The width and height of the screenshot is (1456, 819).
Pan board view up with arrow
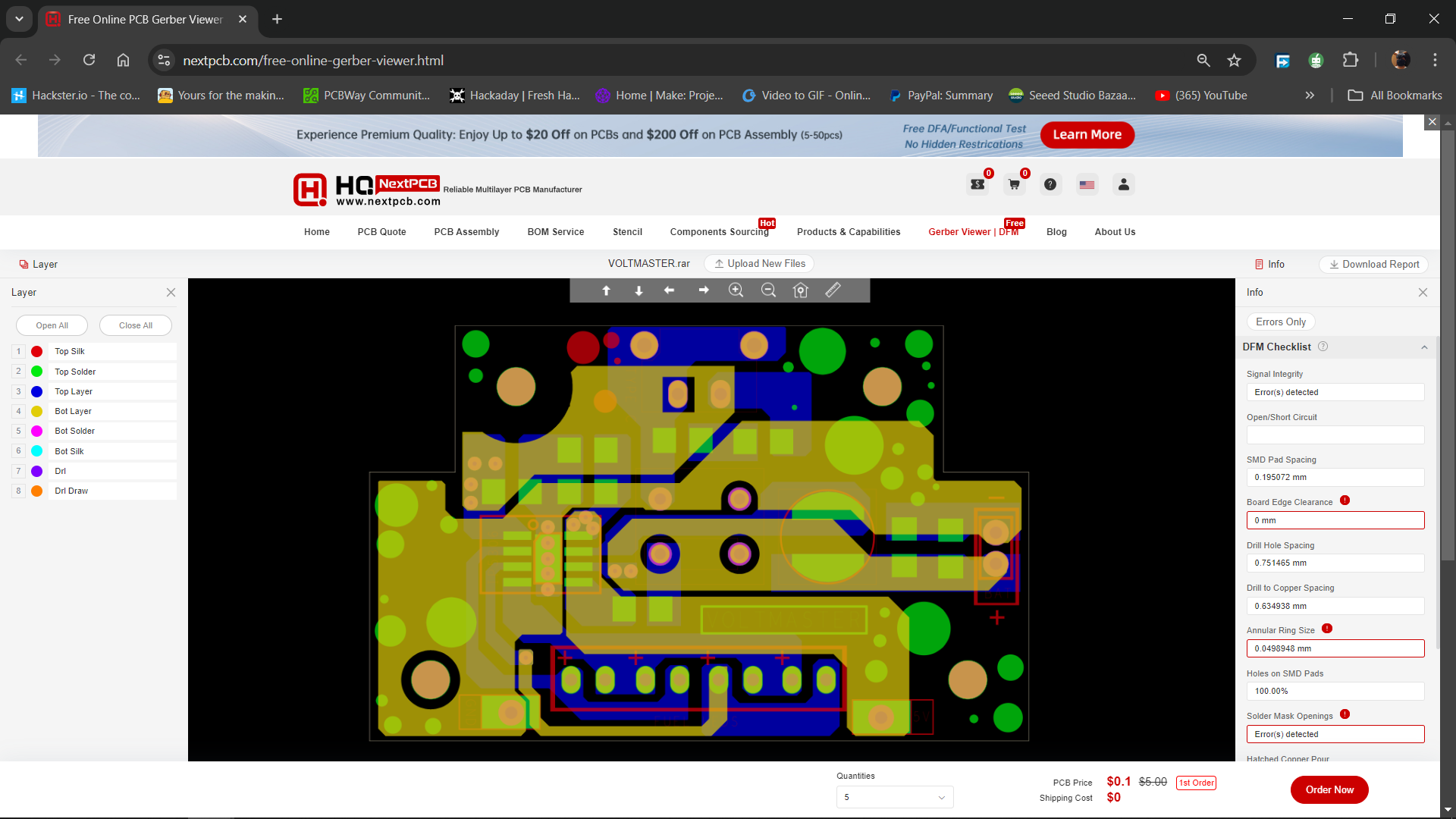[x=606, y=290]
